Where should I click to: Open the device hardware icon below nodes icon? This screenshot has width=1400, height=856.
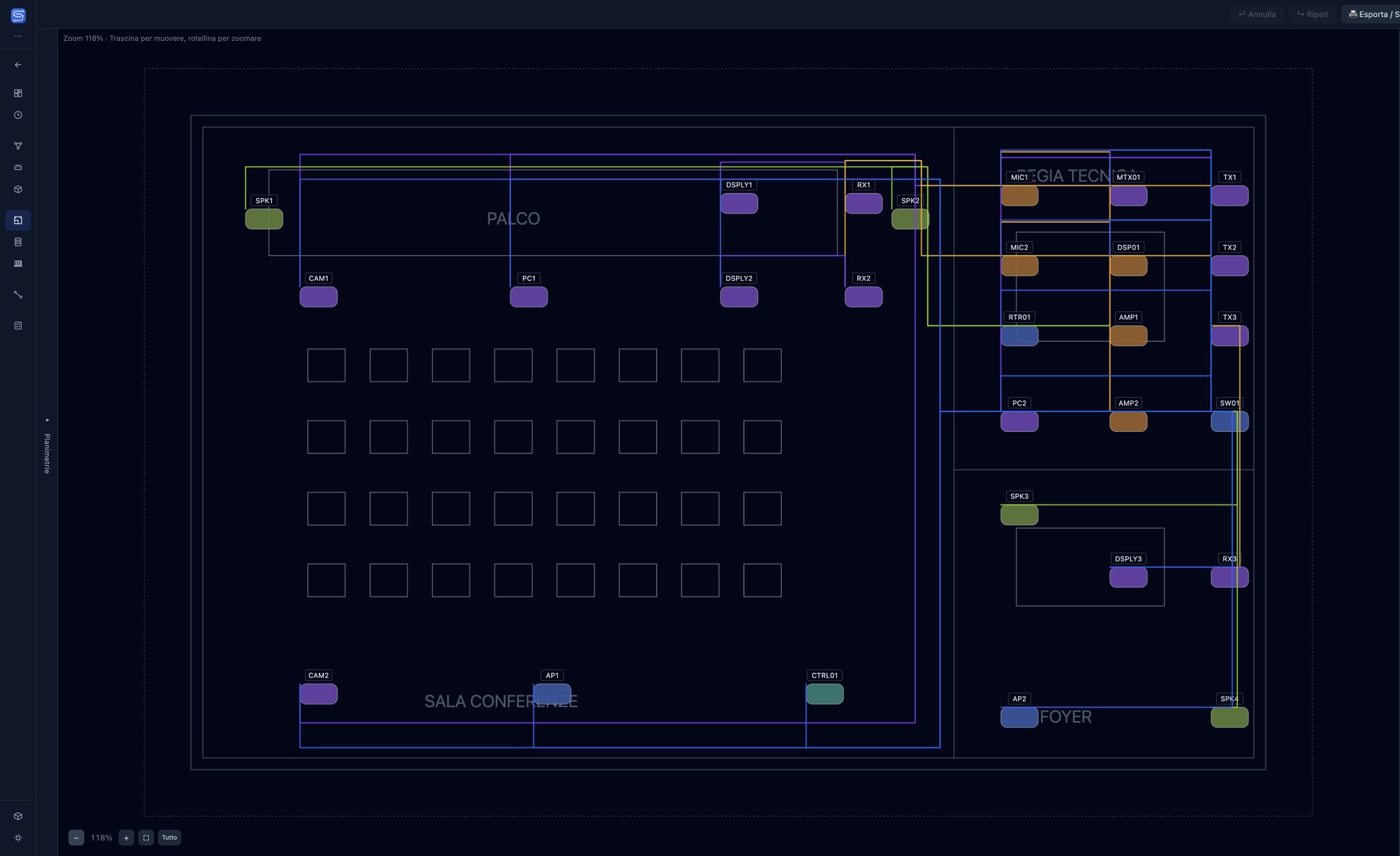click(18, 167)
